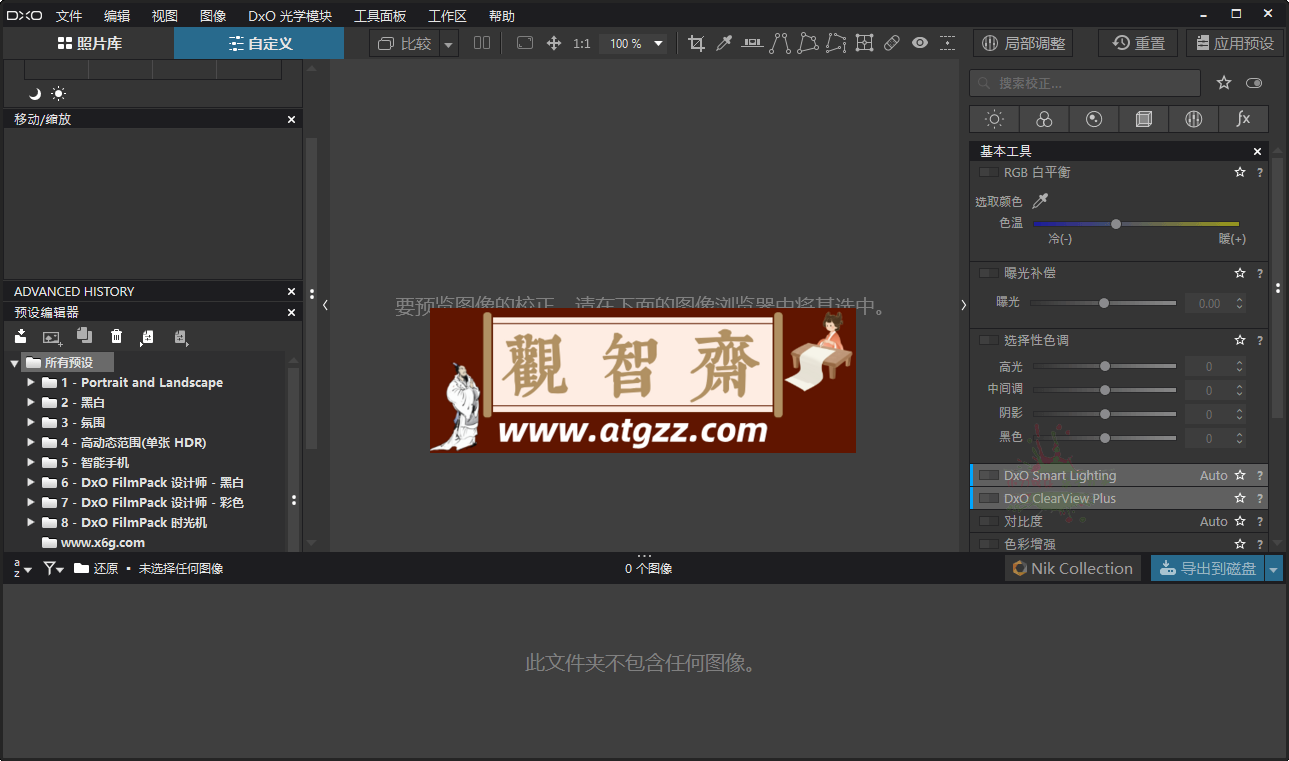The image size is (1289, 761).
Task: Open the Detail tools palette tab
Action: click(x=1094, y=119)
